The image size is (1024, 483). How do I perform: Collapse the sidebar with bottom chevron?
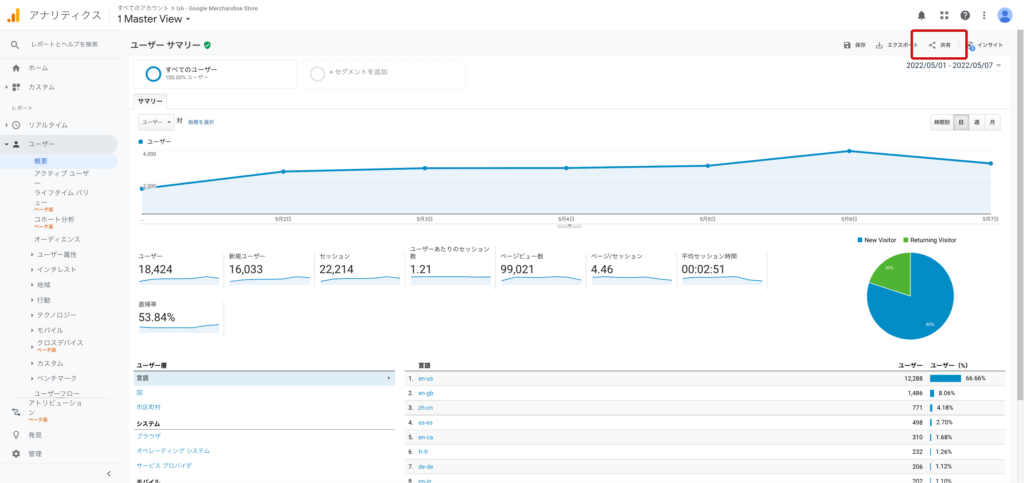click(108, 473)
